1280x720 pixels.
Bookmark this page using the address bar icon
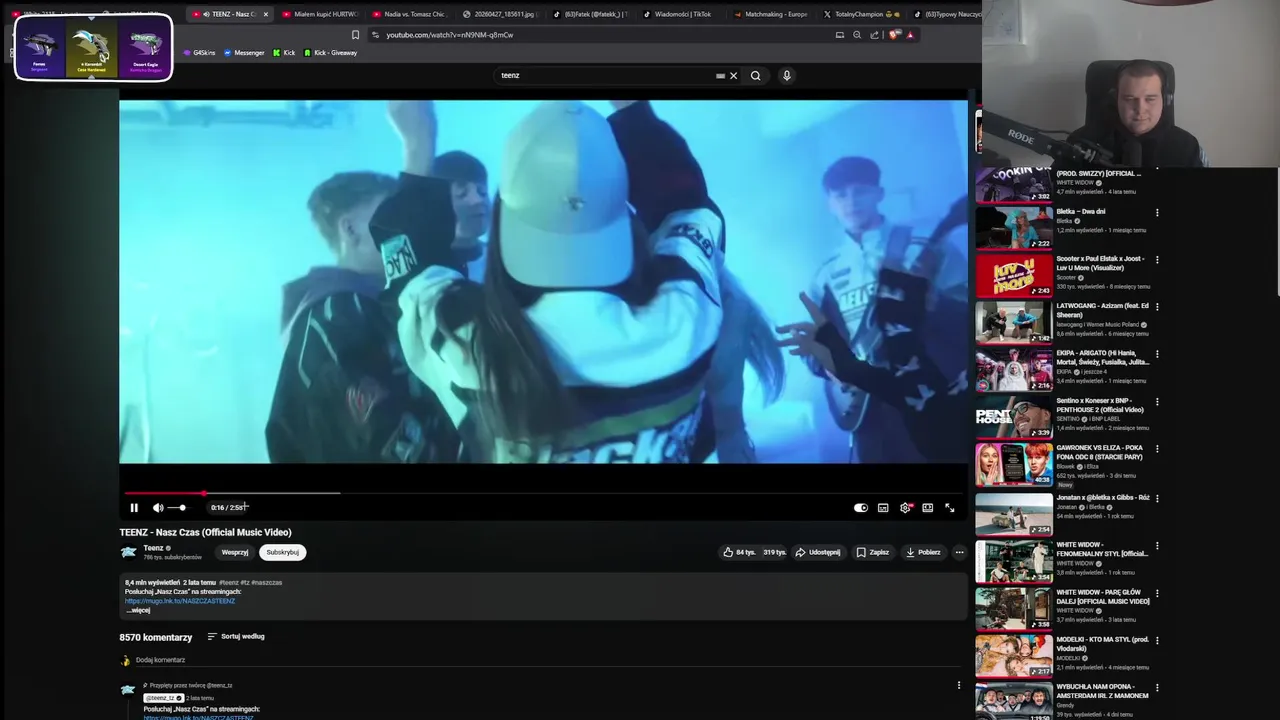[x=355, y=35]
